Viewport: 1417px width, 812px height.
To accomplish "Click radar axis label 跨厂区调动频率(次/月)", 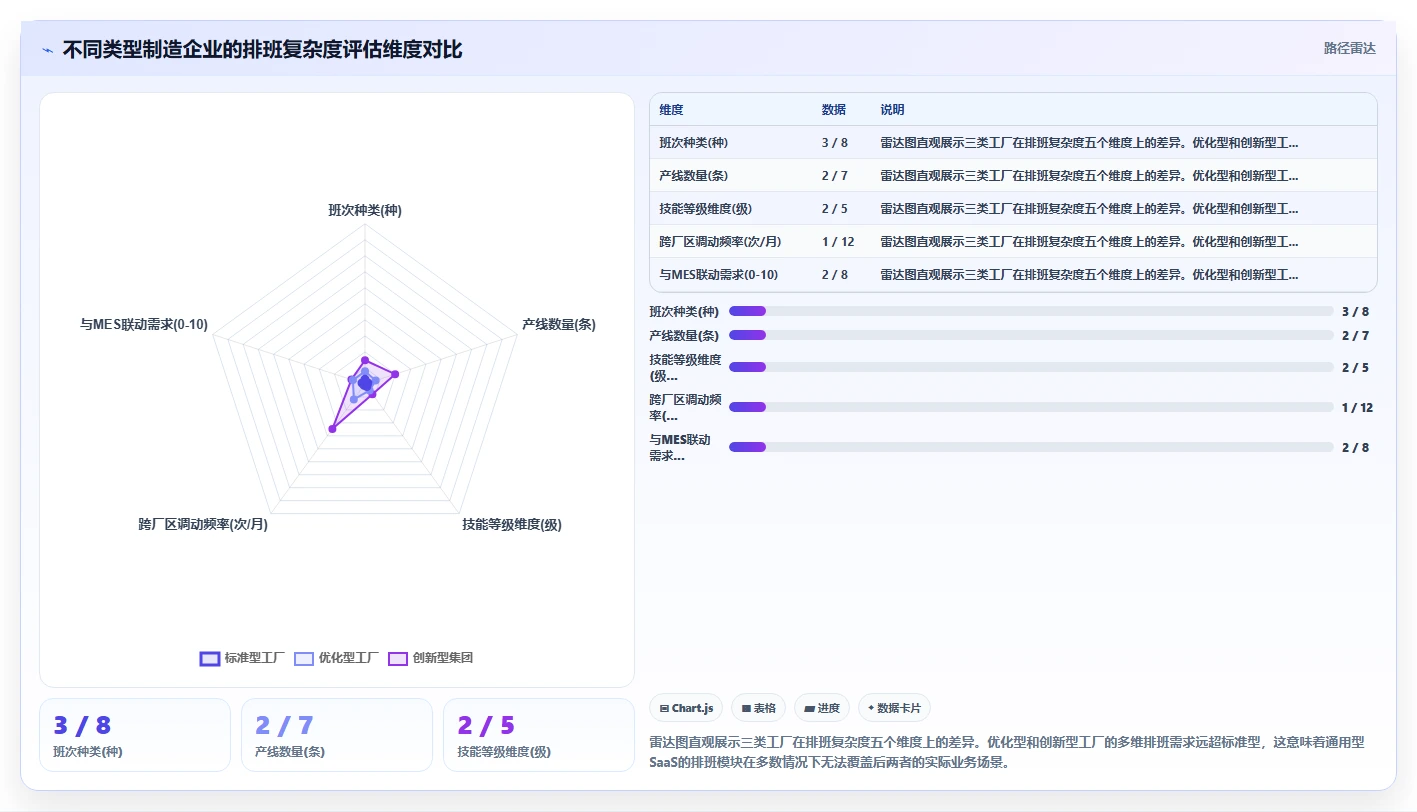I will (x=203, y=524).
